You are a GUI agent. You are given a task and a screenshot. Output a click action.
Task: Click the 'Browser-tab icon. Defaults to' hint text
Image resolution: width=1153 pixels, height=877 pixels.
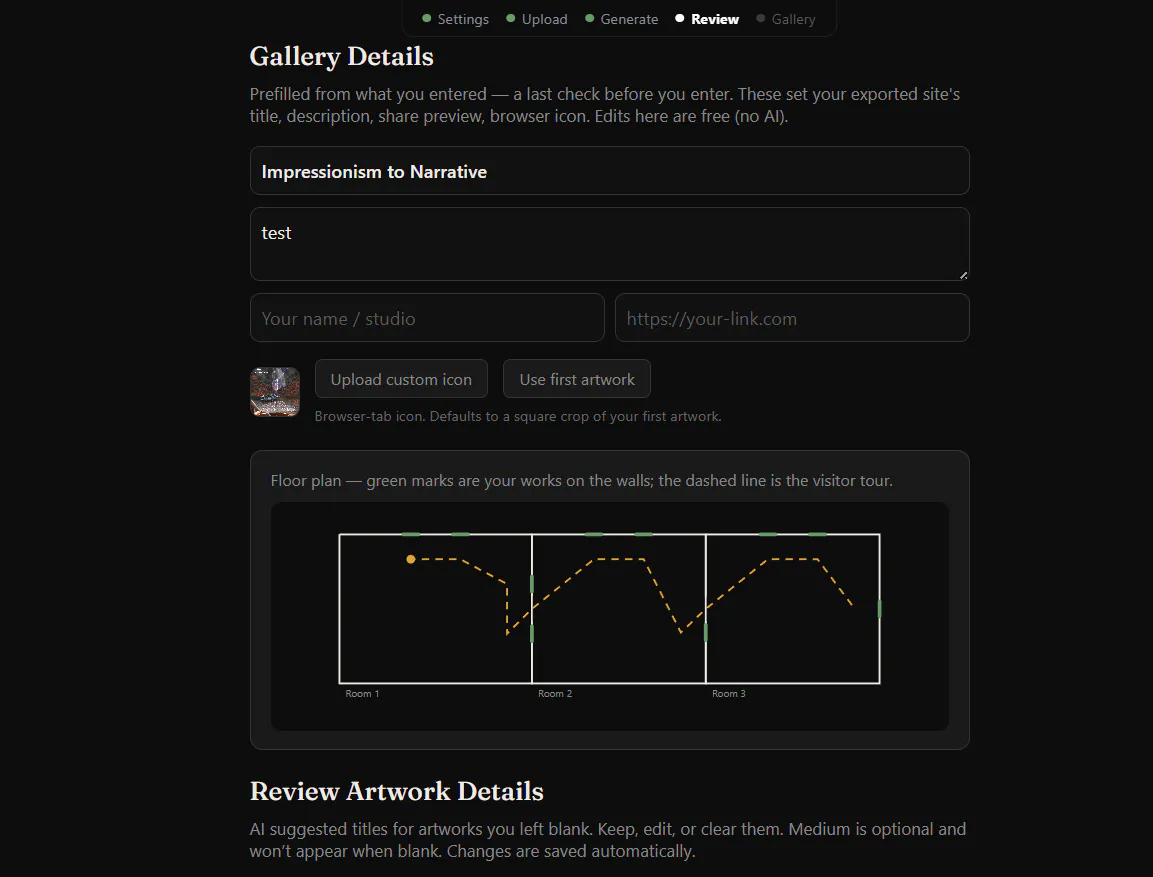click(518, 416)
